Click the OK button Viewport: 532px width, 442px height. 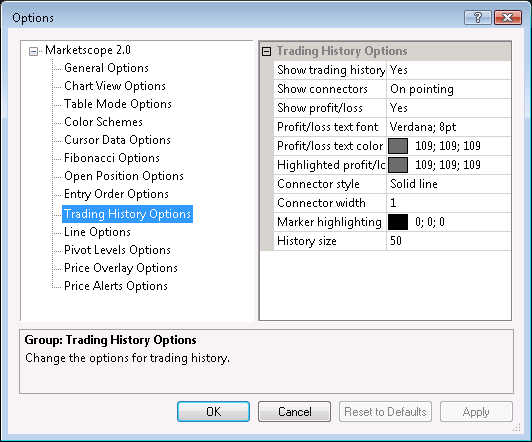(213, 411)
